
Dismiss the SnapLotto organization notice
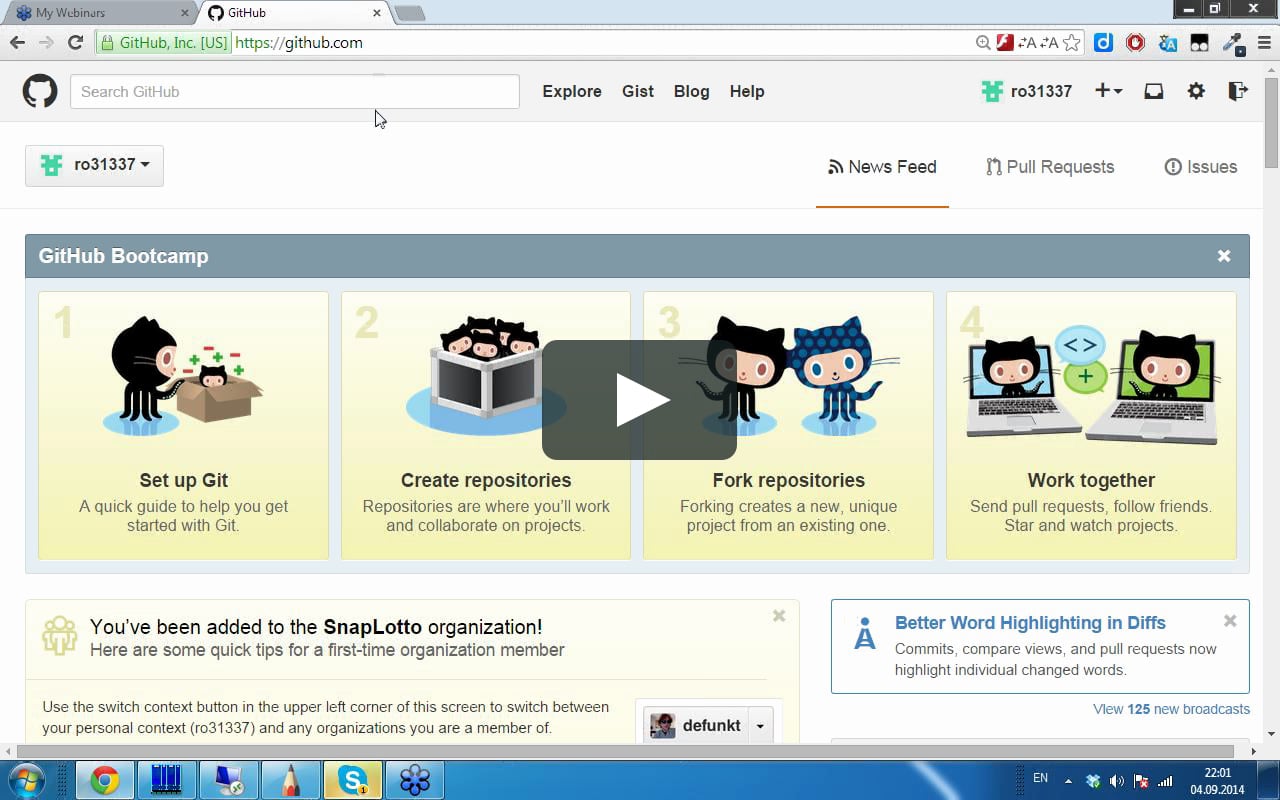[x=779, y=616]
